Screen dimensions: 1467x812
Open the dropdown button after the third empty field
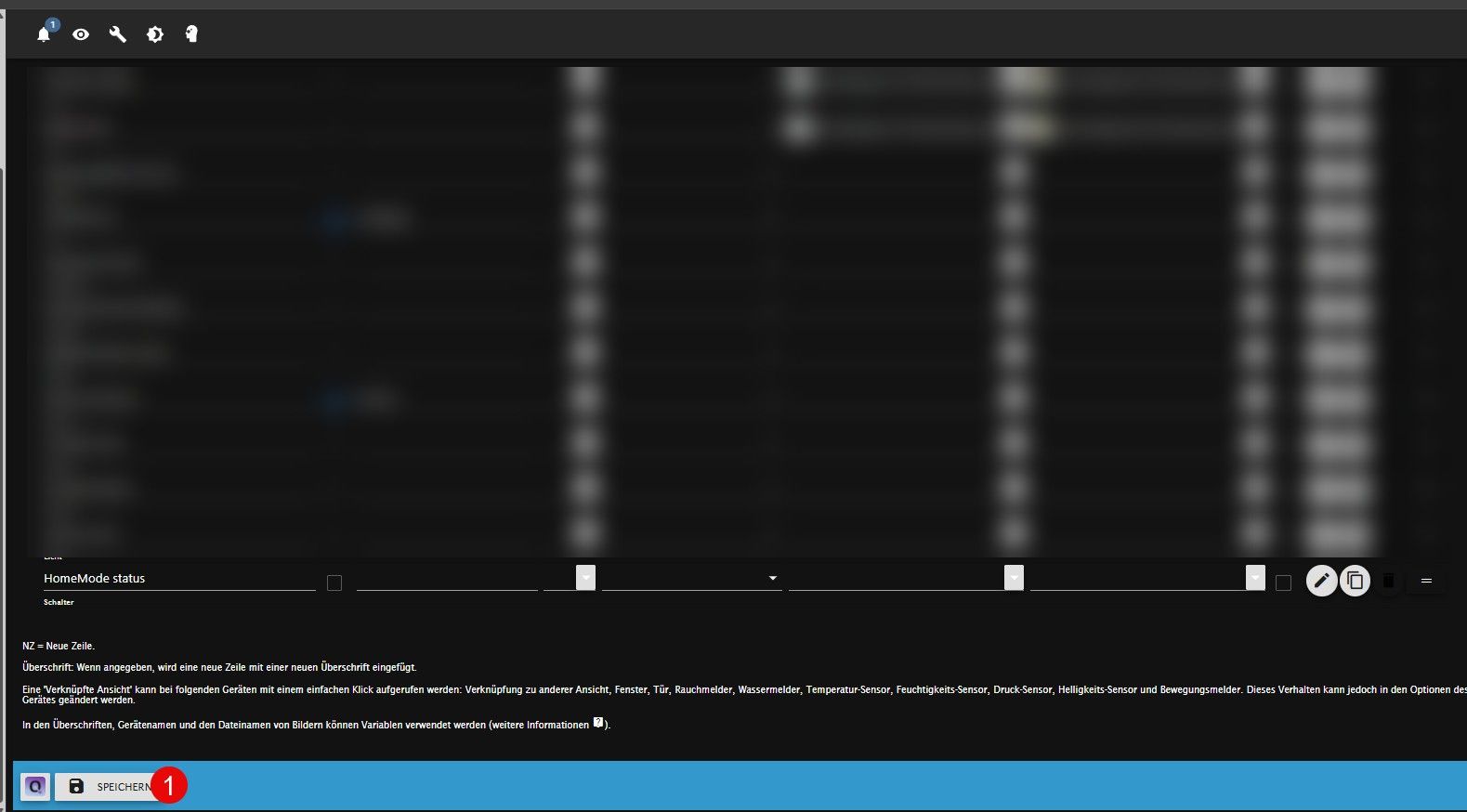click(x=1014, y=577)
